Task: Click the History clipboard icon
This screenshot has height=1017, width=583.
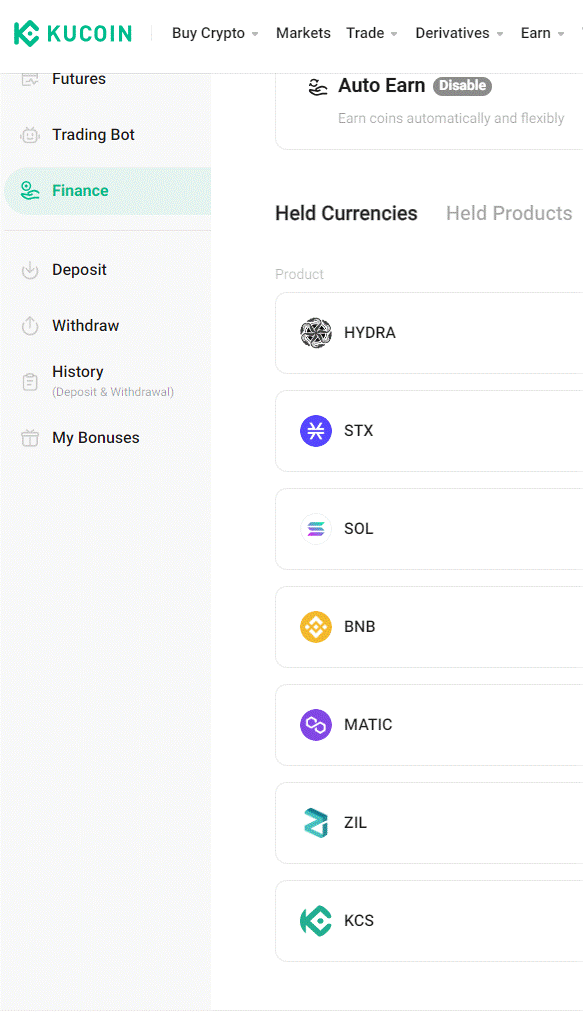Action: tap(30, 382)
